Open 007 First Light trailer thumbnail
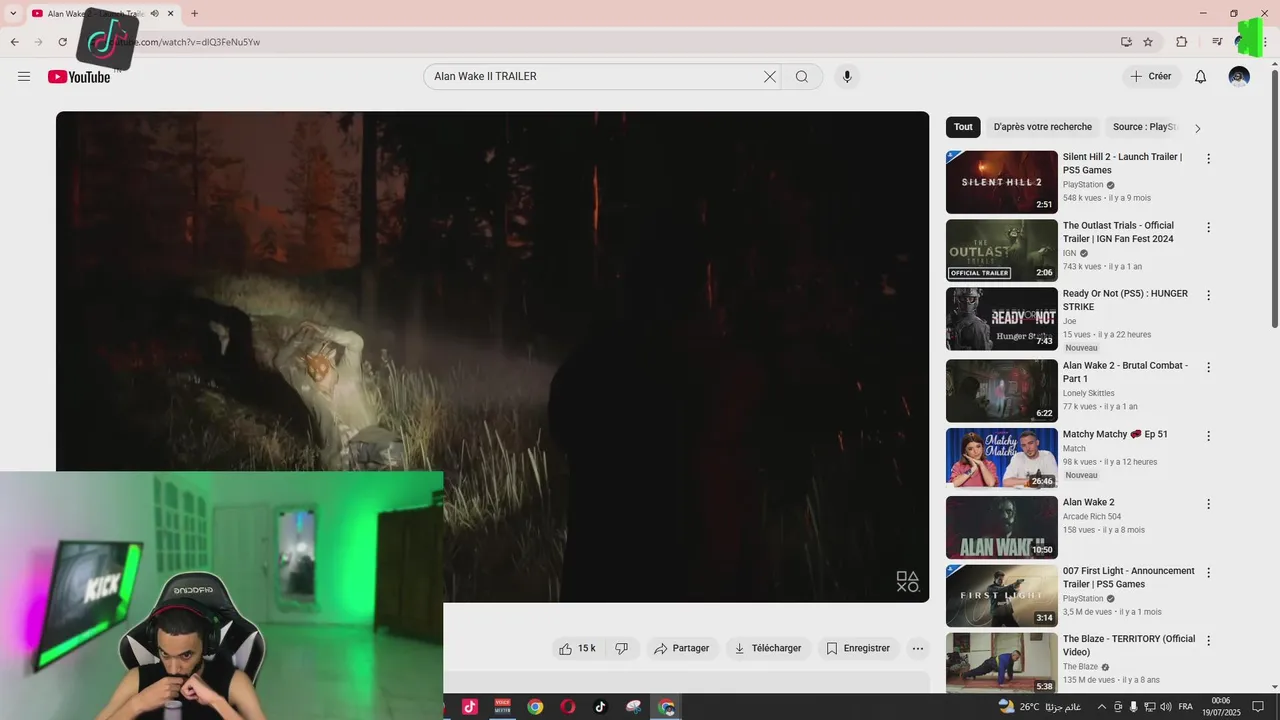Viewport: 1280px width, 720px height. tap(1001, 596)
